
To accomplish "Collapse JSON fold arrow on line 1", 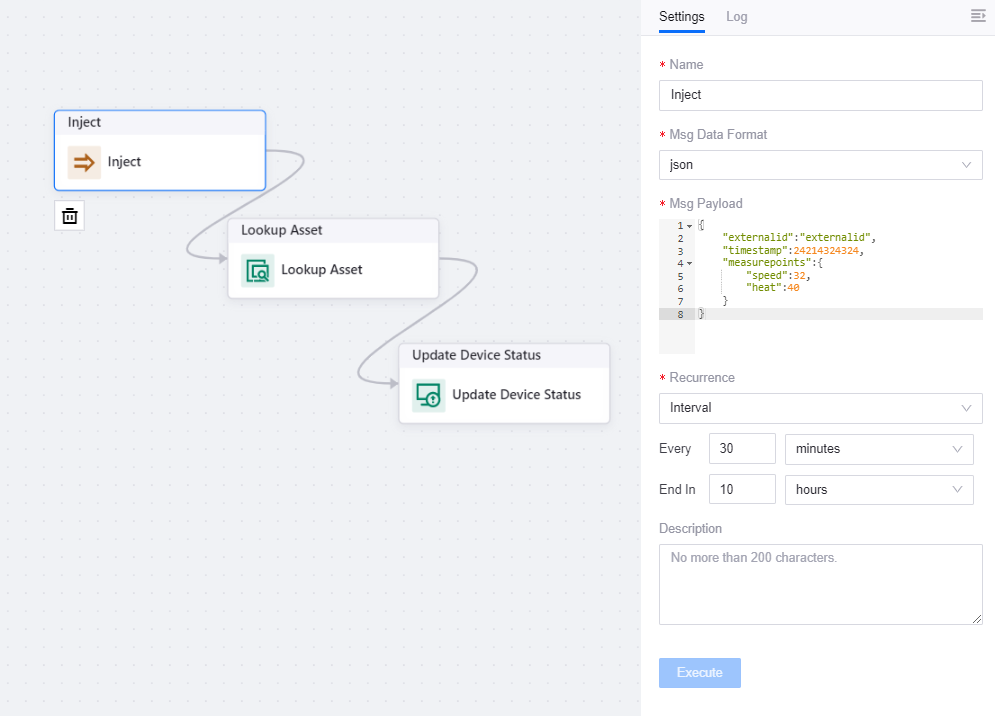I will [x=690, y=226].
